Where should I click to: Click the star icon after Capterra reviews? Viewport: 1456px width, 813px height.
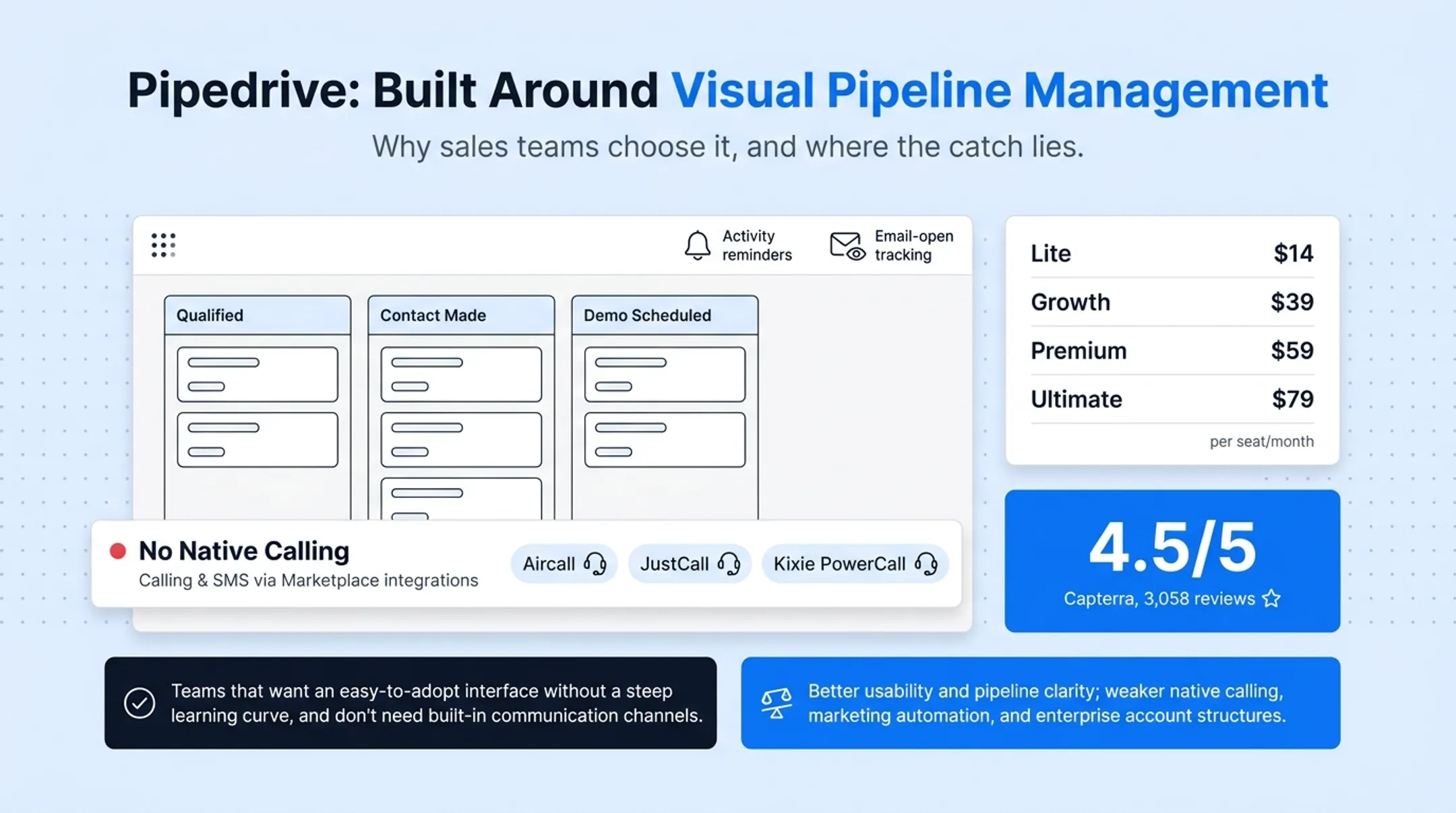[1271, 598]
